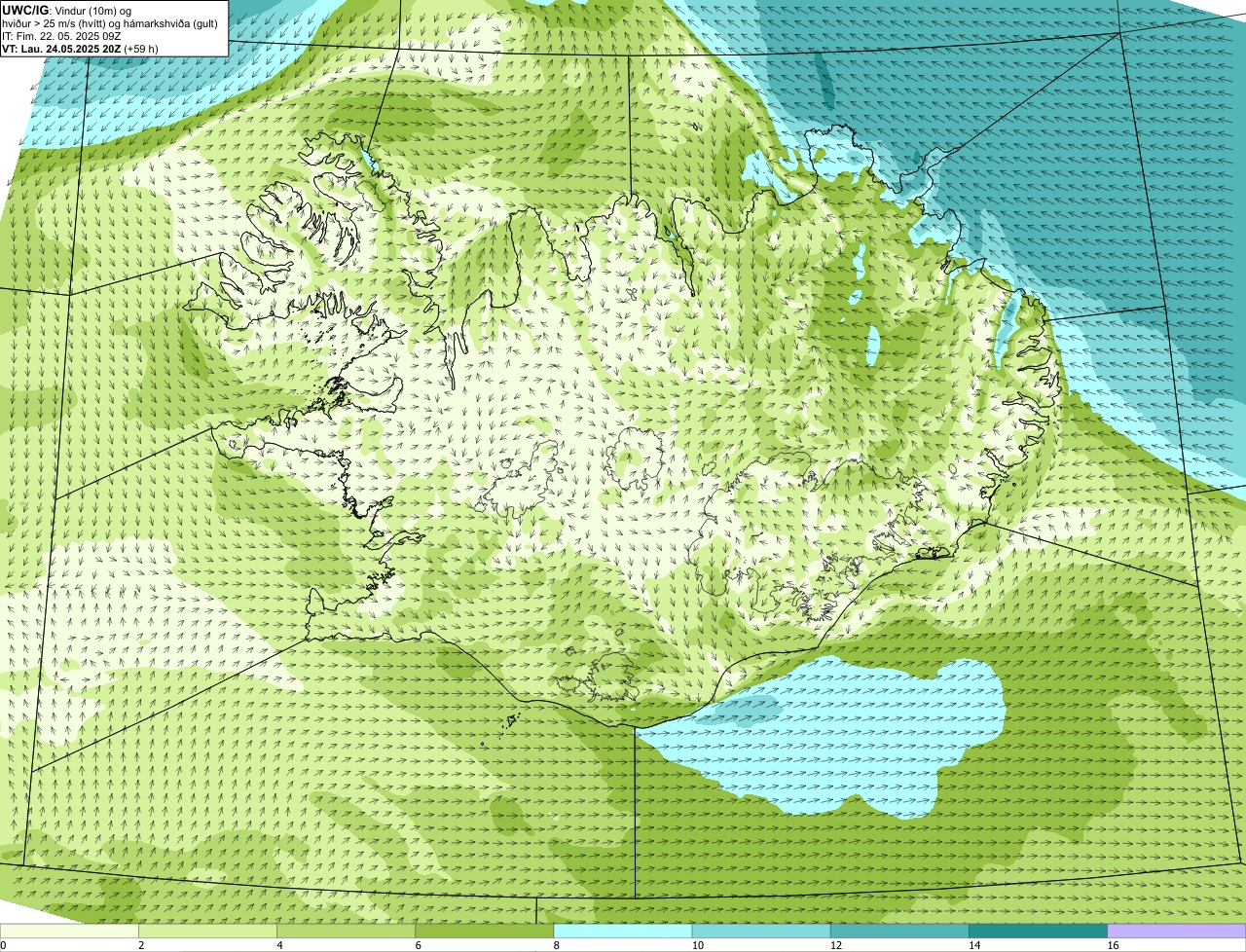The image size is (1246, 952).
Task: Click the colorbar tick label 8
Action: tap(556, 945)
